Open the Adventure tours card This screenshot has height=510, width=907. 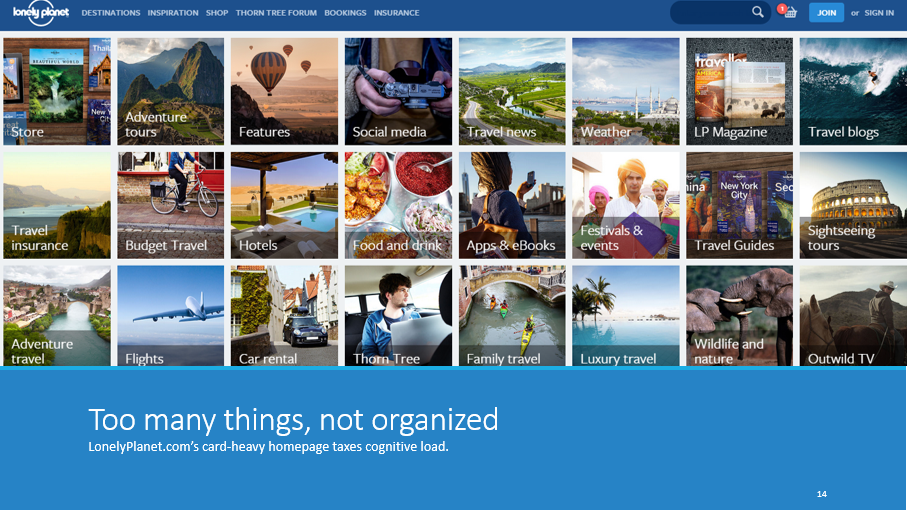170,92
